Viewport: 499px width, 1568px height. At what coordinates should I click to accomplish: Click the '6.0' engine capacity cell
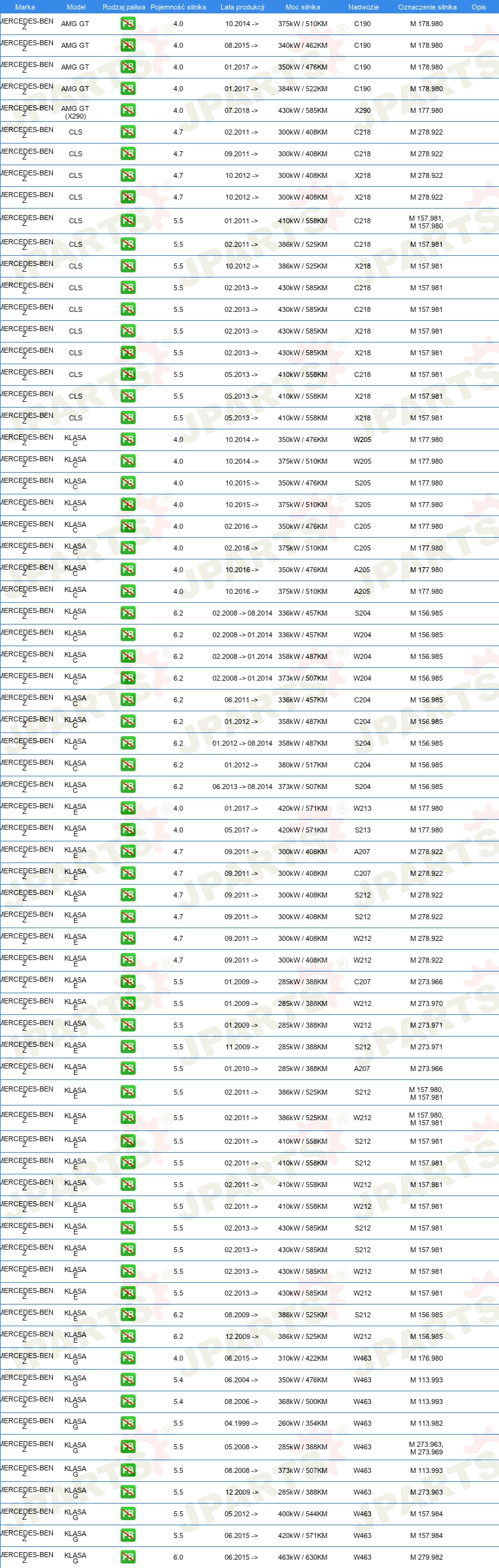pos(178,1557)
